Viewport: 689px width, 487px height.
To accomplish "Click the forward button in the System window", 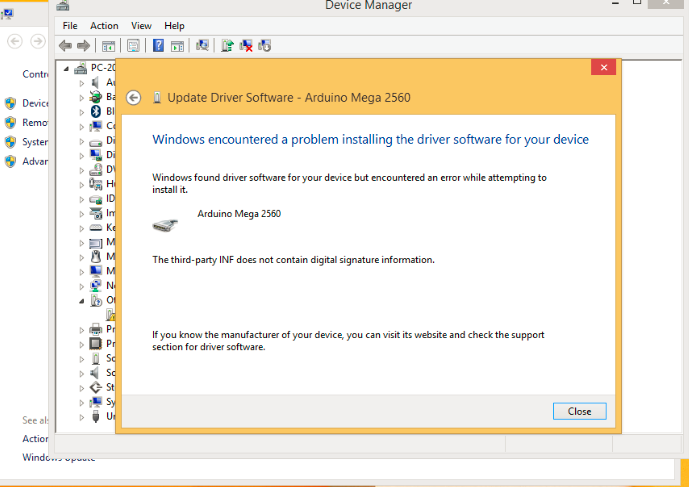I will tap(38, 42).
